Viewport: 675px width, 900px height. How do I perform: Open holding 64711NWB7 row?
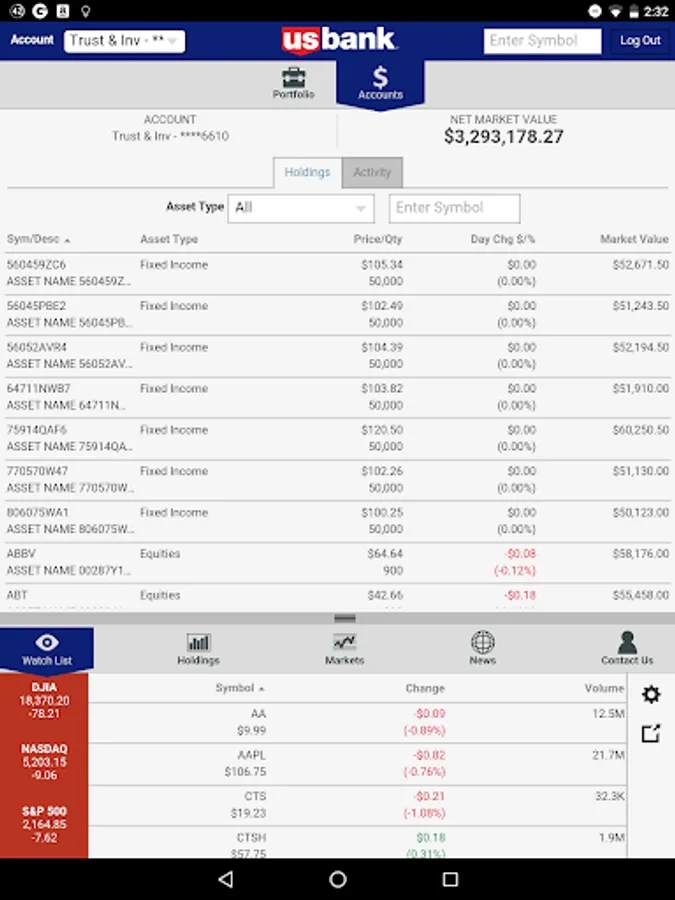pos(338,397)
